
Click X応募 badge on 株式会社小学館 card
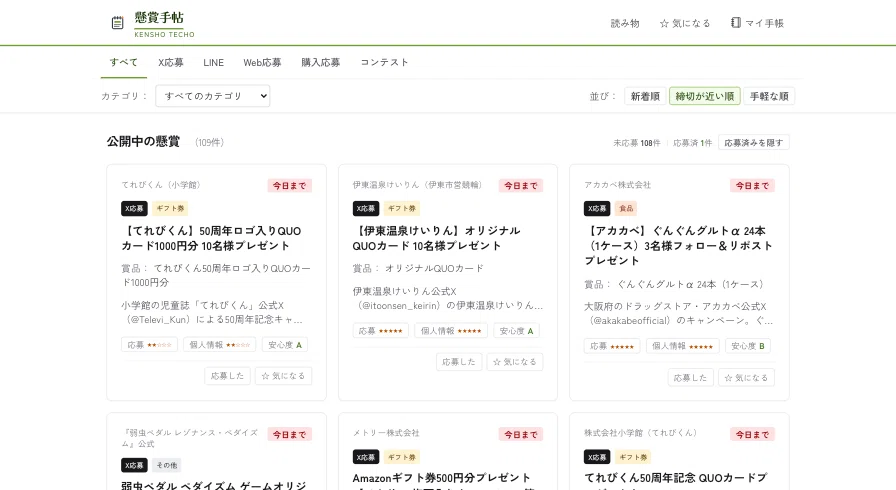click(597, 457)
